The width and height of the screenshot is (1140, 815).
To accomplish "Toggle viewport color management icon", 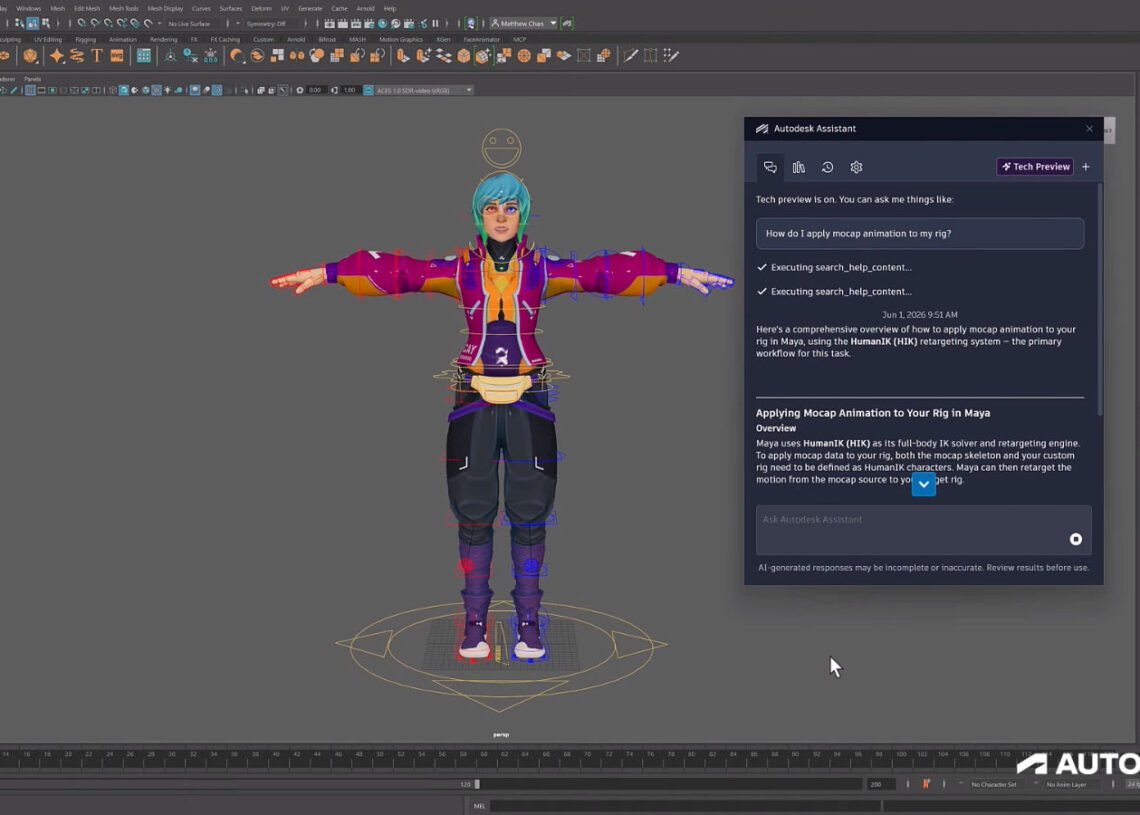I will point(369,90).
